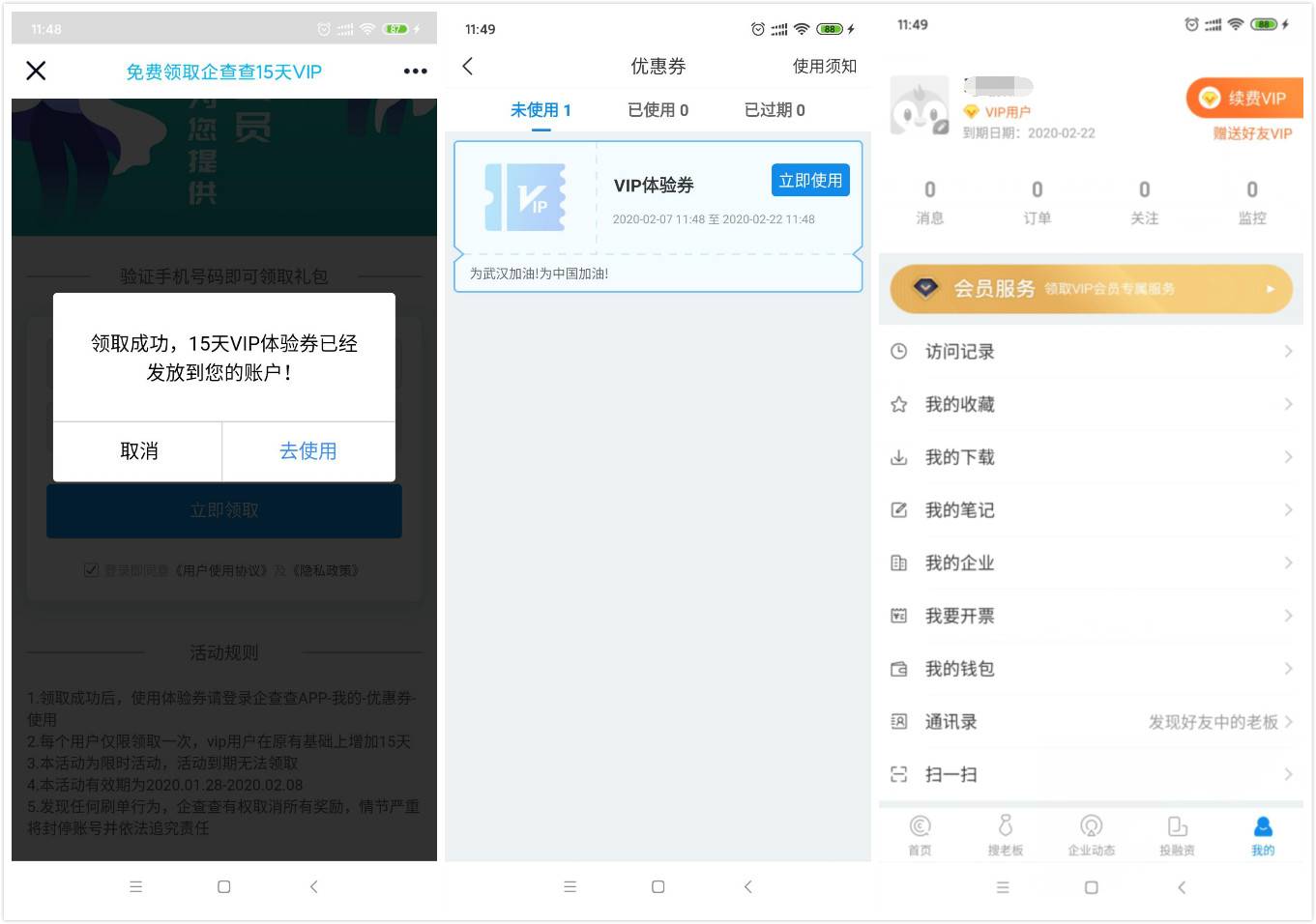Tap the wallet icon beside 我的钱包
Image resolution: width=1316 pixels, height=924 pixels.
click(x=899, y=669)
